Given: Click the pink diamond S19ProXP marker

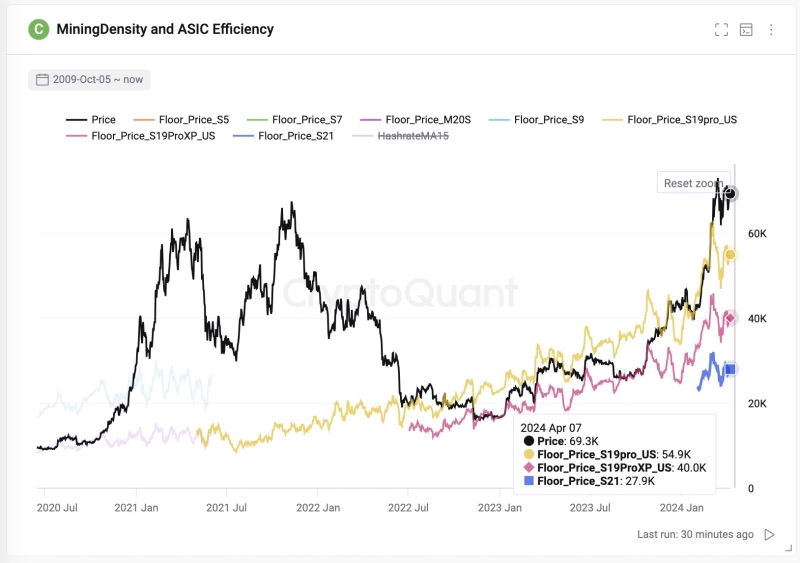Looking at the screenshot, I should [x=730, y=318].
